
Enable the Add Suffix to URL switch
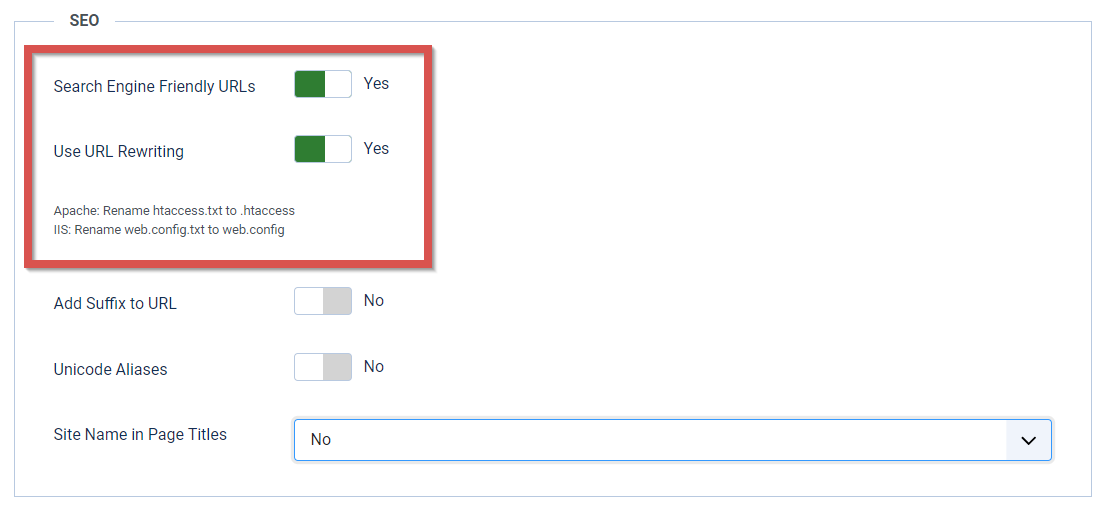[x=323, y=301]
